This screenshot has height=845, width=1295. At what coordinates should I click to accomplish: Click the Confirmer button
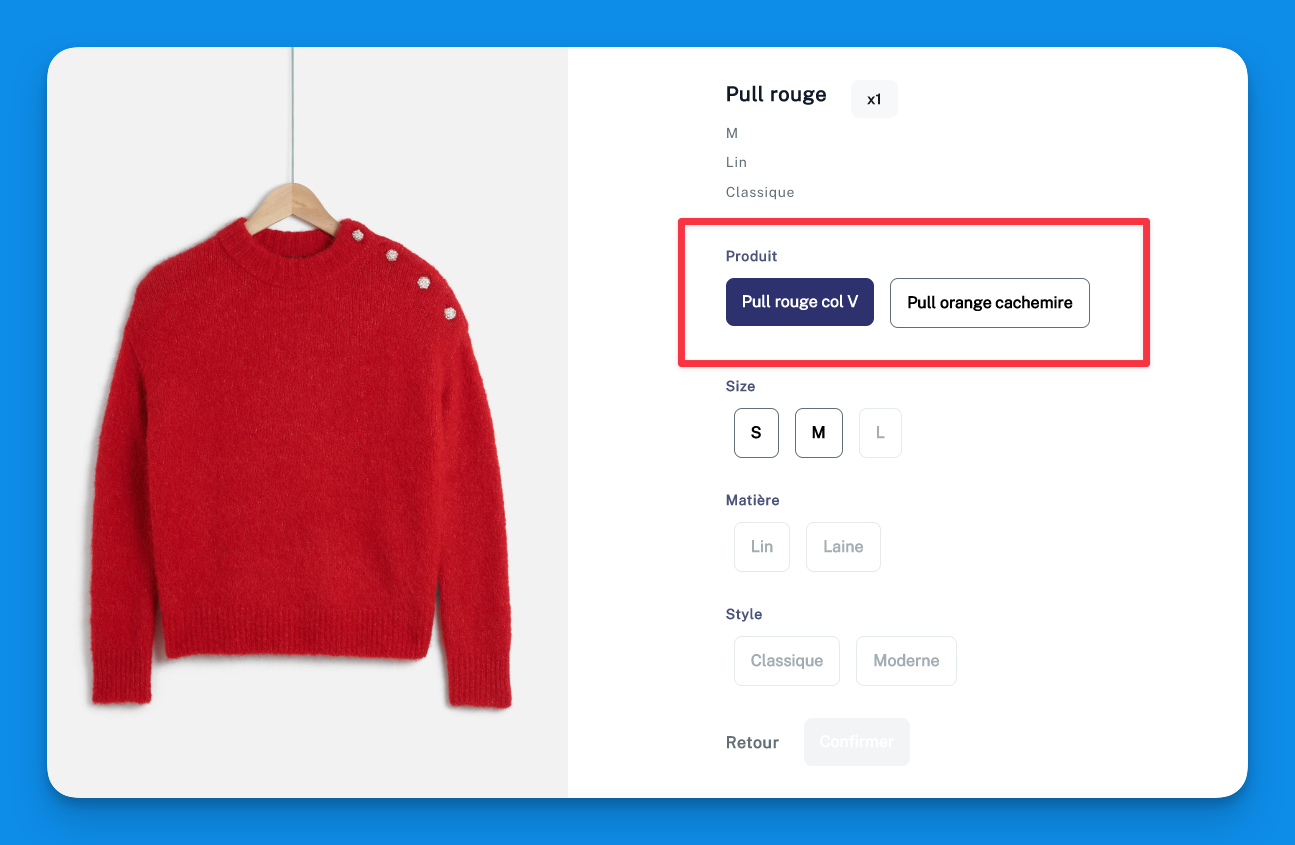tap(857, 742)
